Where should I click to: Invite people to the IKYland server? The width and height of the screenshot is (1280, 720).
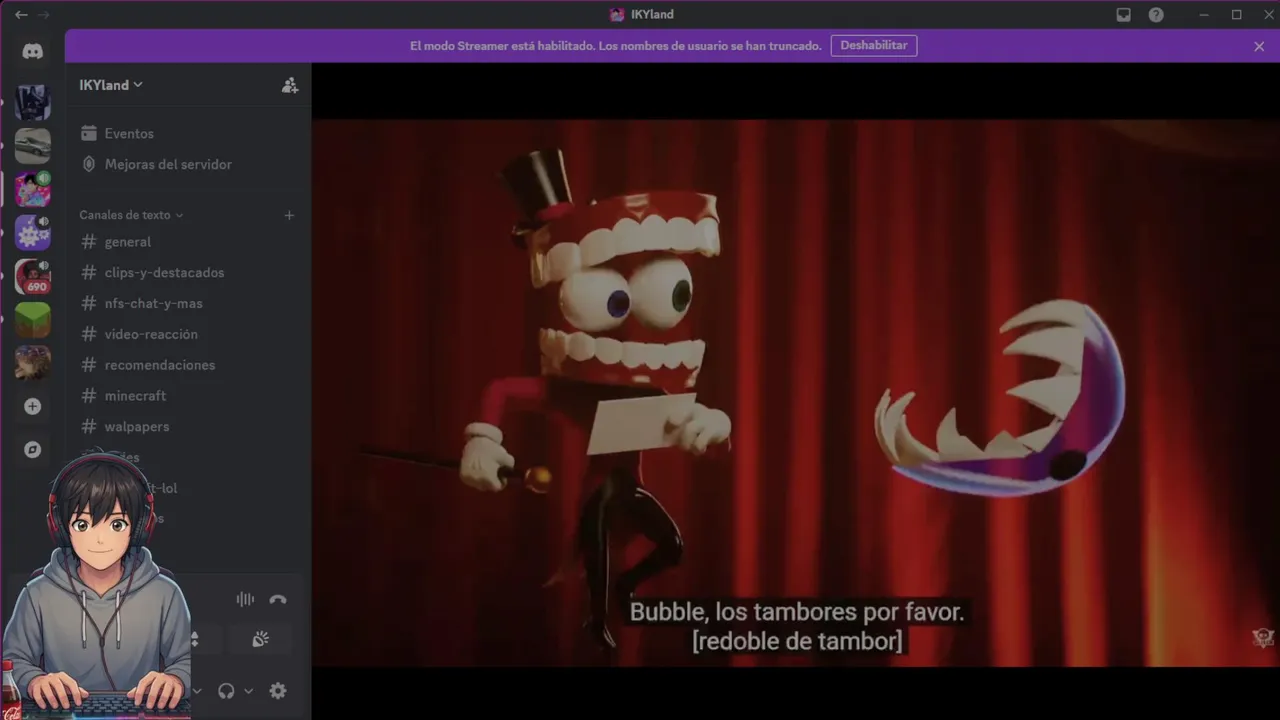click(x=290, y=85)
